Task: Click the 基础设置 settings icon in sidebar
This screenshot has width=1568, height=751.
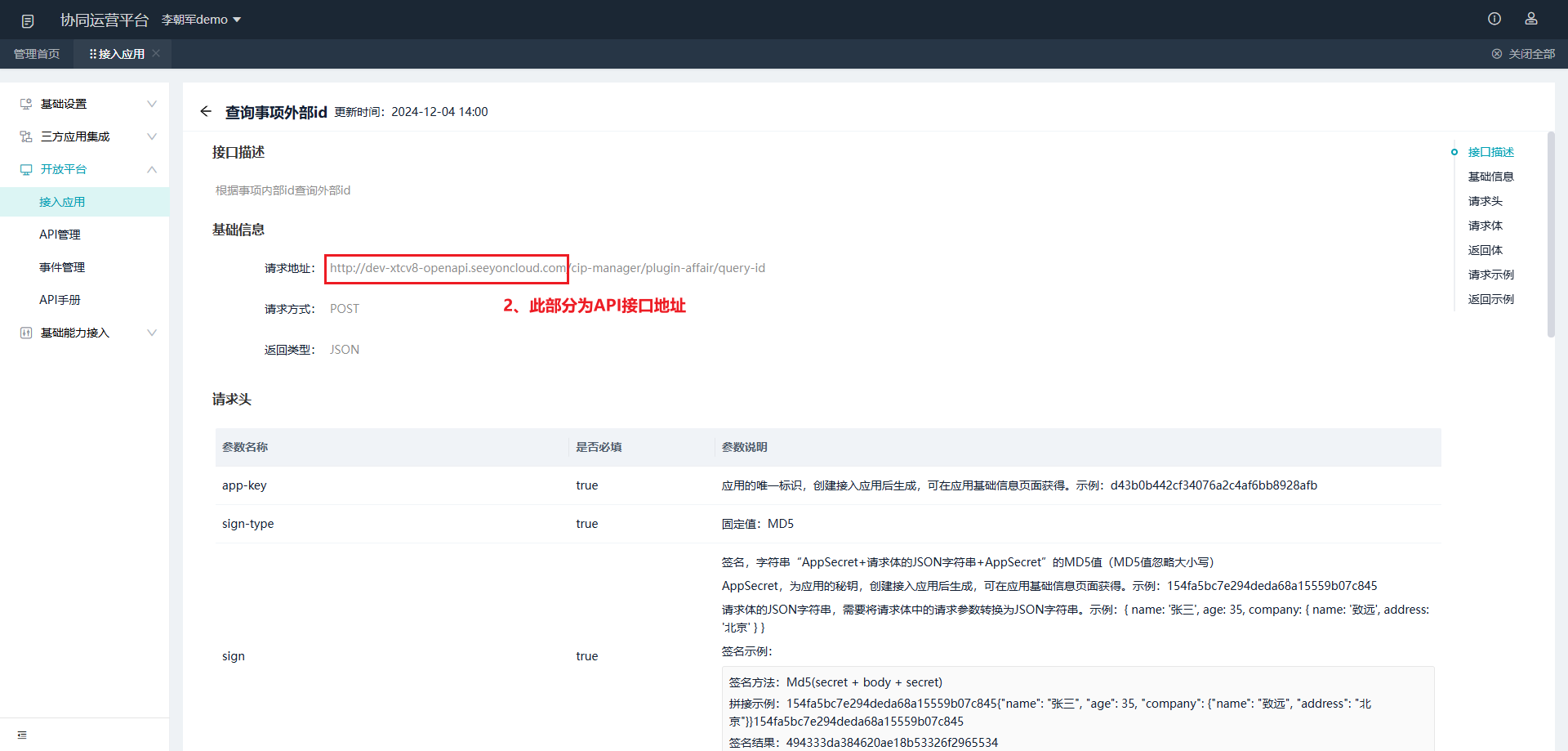Action: click(26, 104)
